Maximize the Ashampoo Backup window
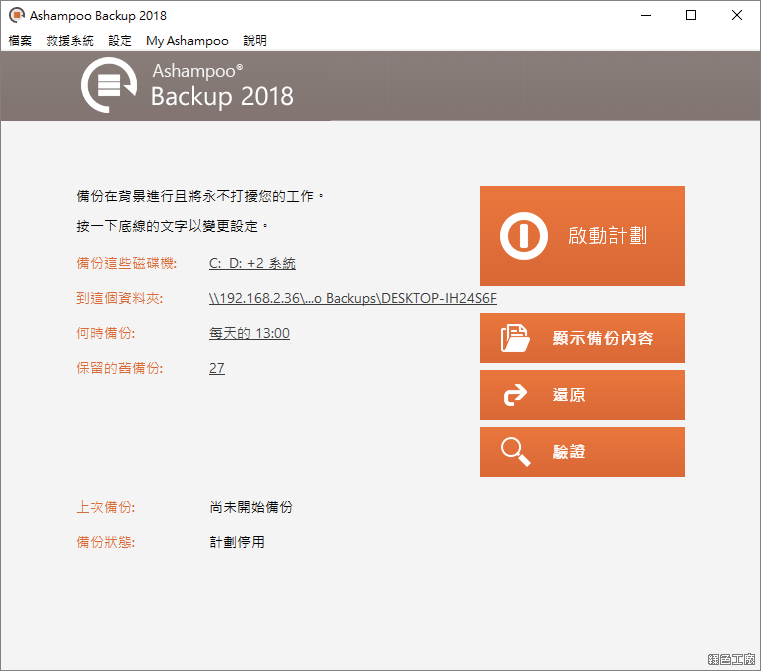761x671 pixels. [691, 16]
